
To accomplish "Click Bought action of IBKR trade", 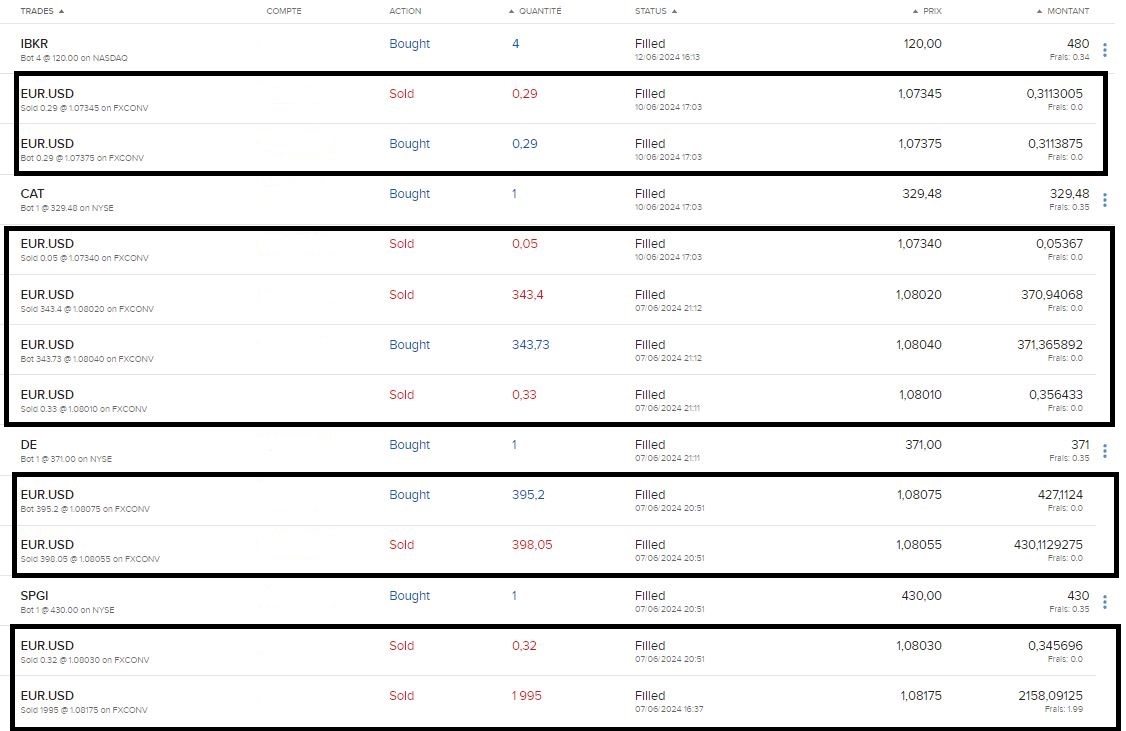I will 409,44.
